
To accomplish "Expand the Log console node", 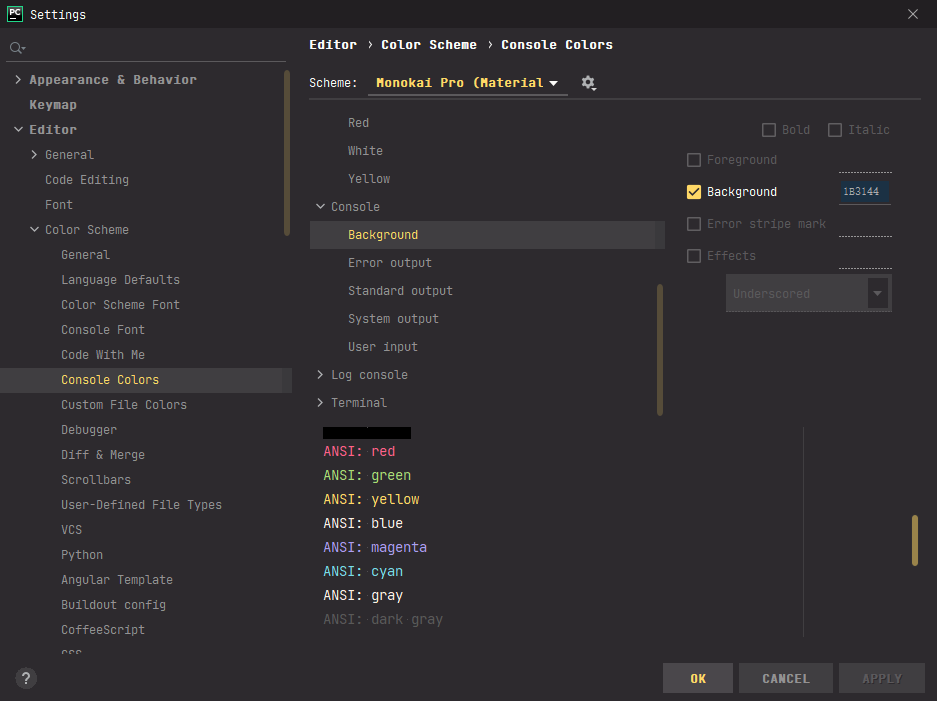I will pos(320,375).
